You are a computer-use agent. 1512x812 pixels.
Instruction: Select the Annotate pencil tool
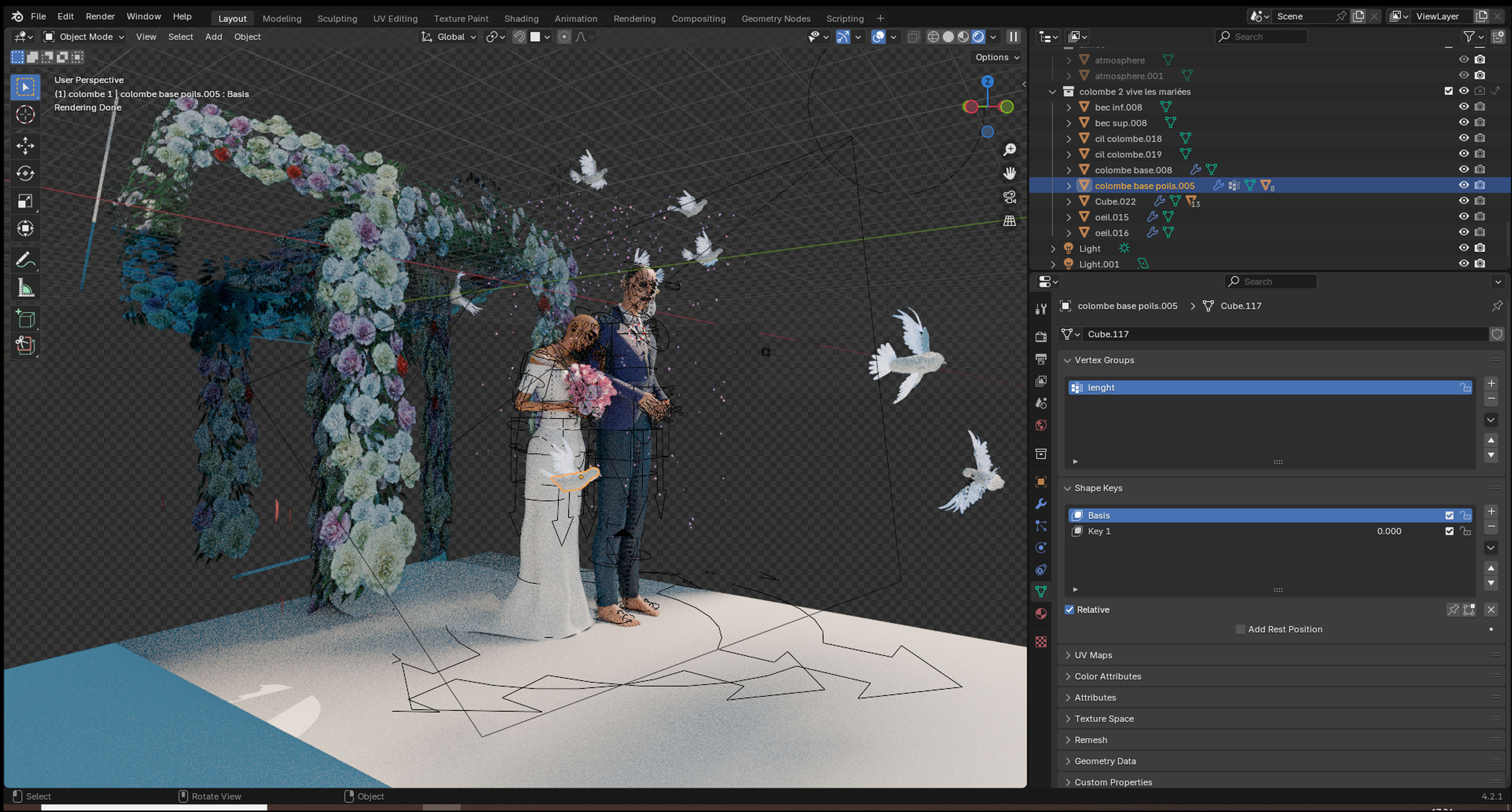25,261
